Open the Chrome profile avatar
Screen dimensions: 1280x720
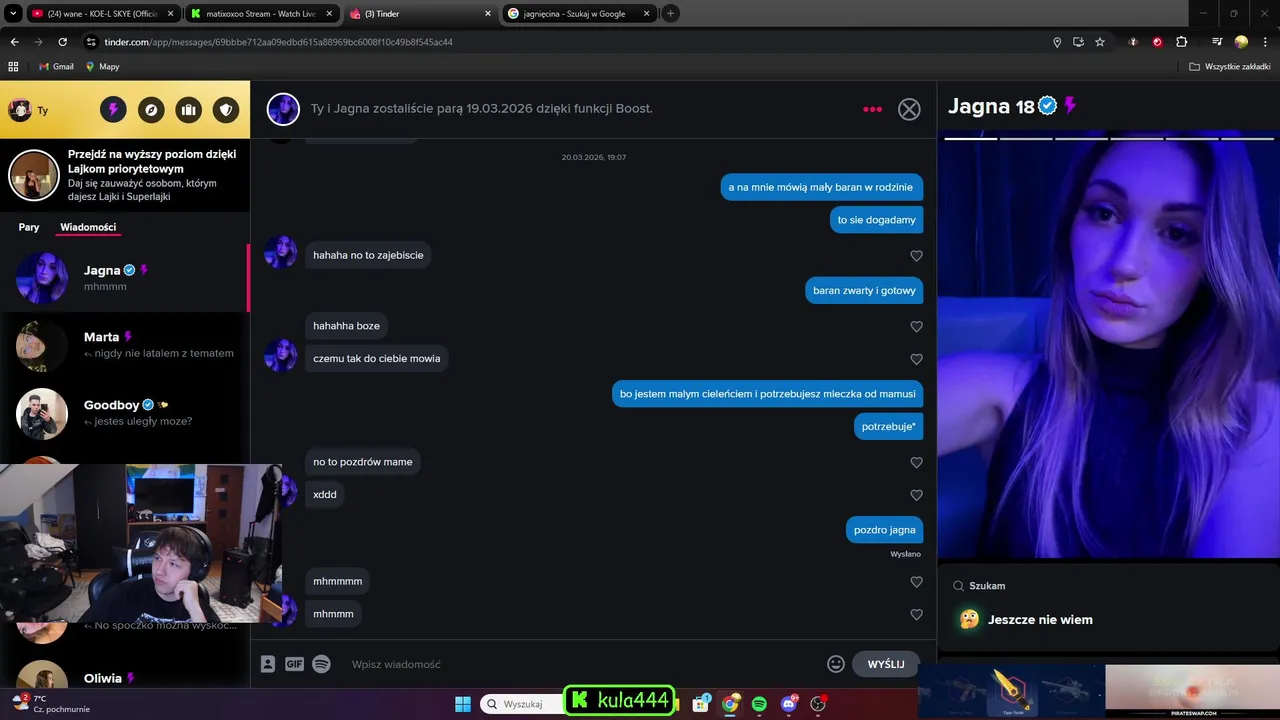pos(1241,42)
